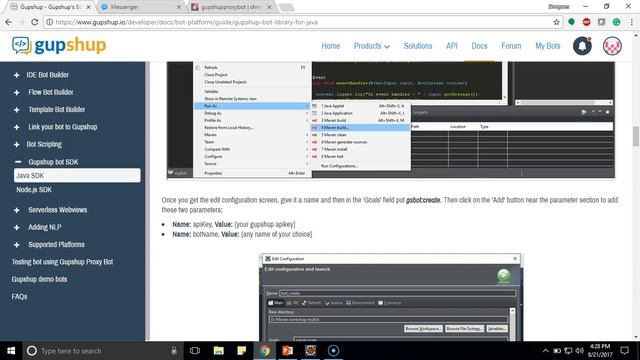The width and height of the screenshot is (640, 360).
Task: Open the Action Center notification icon
Action: 624,351
